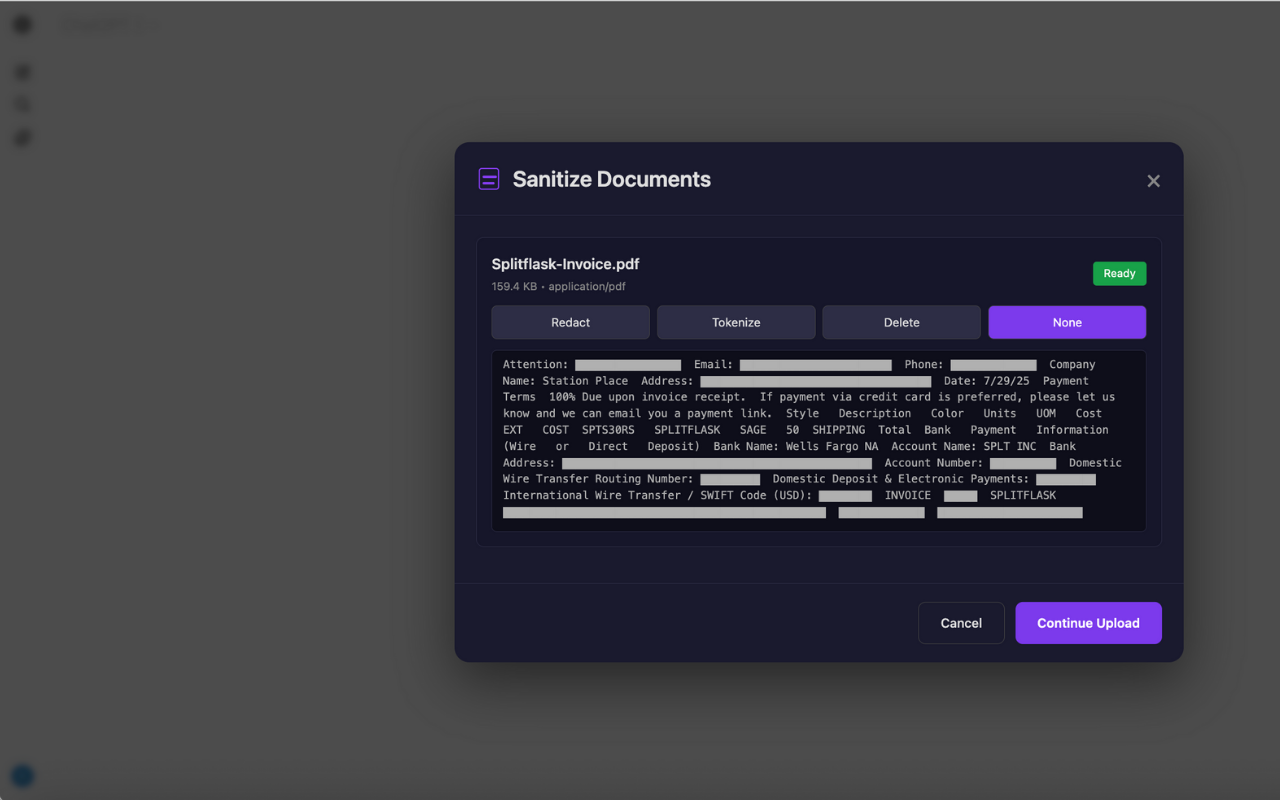The image size is (1280, 800).
Task: Click the green Ready status badge
Action: click(x=1119, y=273)
